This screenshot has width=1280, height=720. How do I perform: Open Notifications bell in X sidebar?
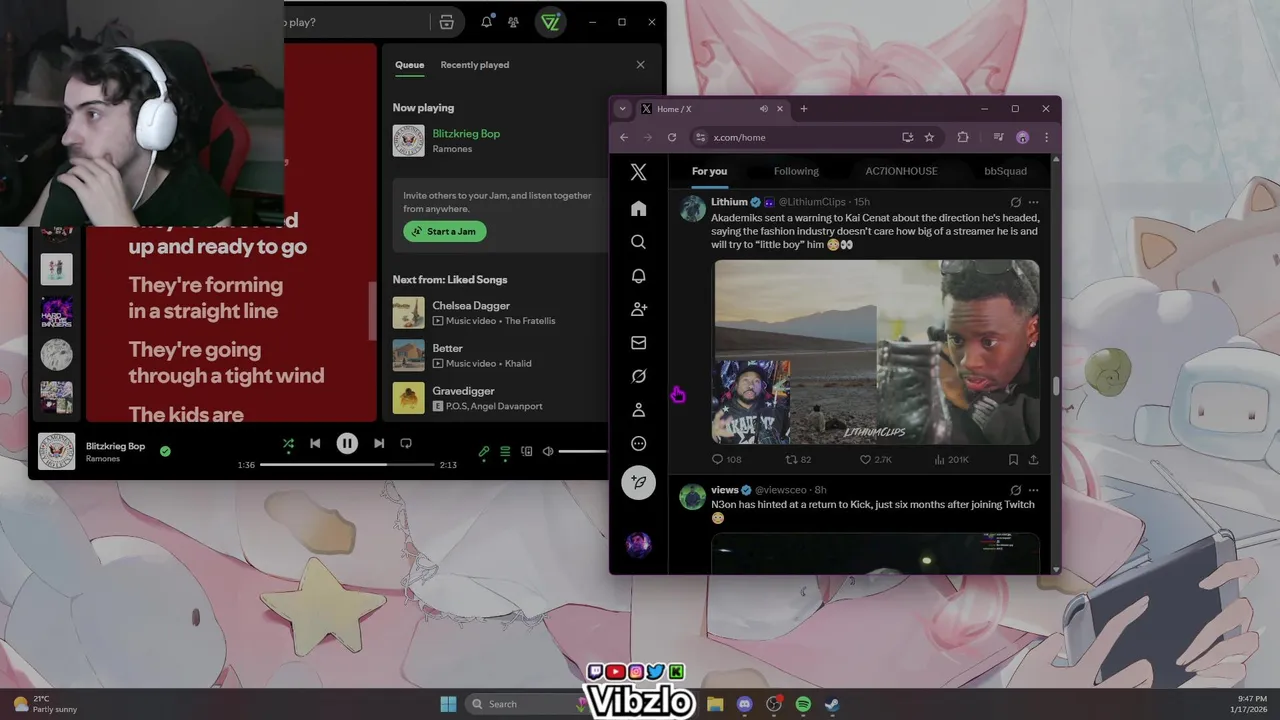pyautogui.click(x=638, y=276)
